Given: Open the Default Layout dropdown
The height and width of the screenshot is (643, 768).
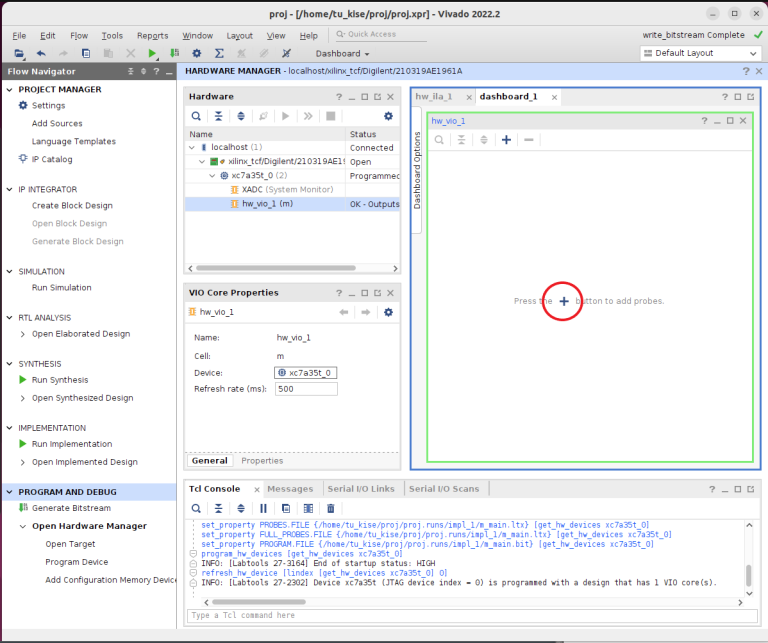Looking at the screenshot, I should click(x=698, y=53).
